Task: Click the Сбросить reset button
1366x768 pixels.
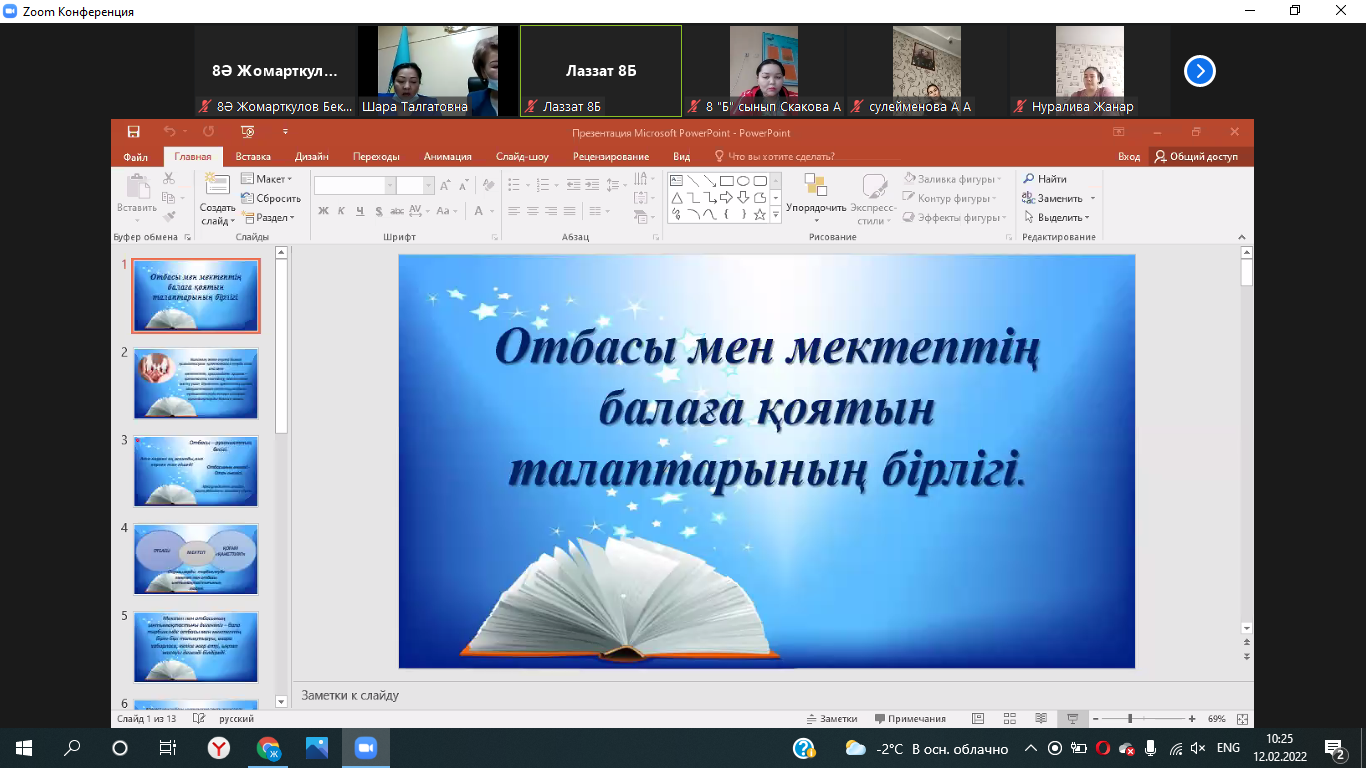Action: [271, 198]
